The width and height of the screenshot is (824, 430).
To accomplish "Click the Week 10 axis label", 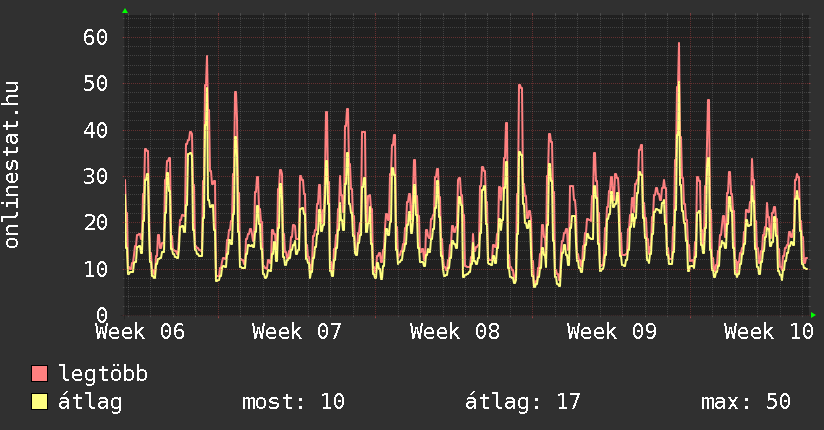I will coord(769,331).
